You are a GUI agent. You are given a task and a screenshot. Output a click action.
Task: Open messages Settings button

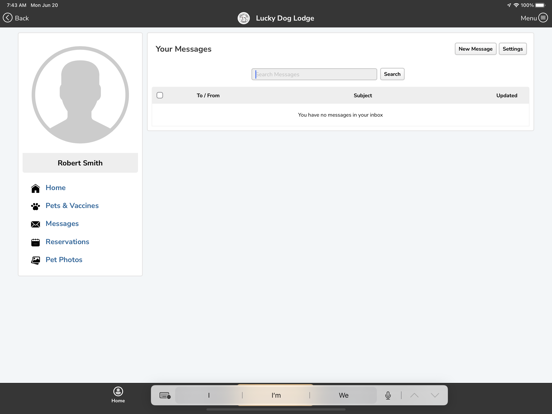(513, 49)
